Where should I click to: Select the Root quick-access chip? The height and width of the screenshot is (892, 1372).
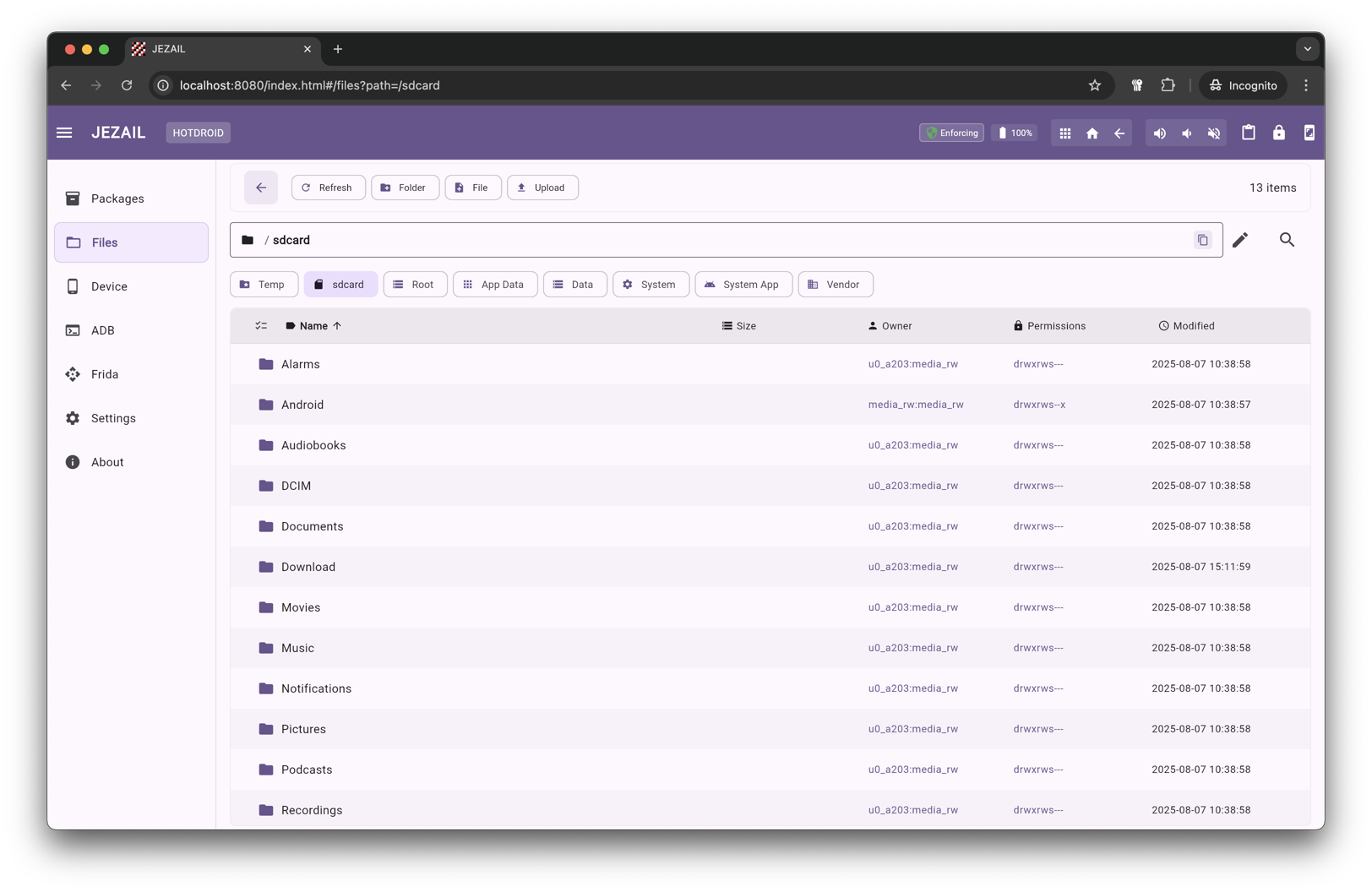coord(415,285)
